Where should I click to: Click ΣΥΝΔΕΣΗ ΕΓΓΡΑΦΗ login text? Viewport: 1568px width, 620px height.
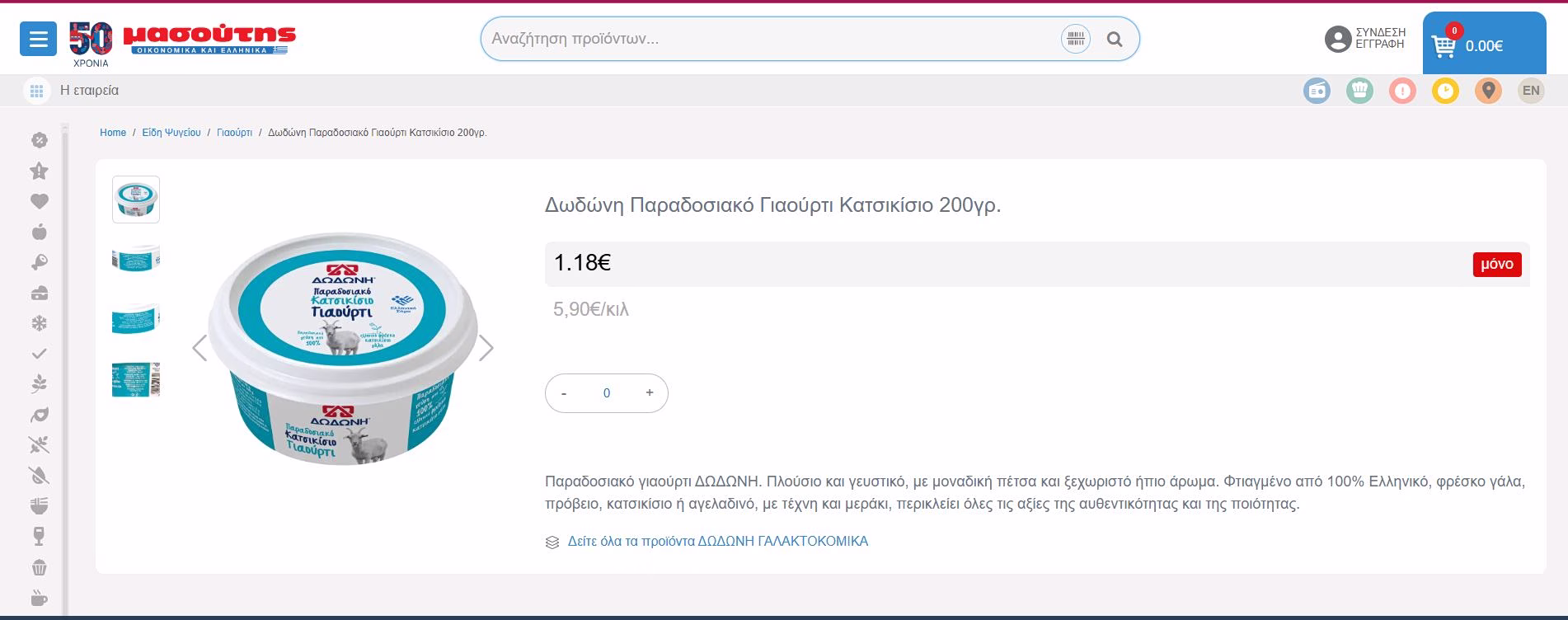click(1380, 39)
